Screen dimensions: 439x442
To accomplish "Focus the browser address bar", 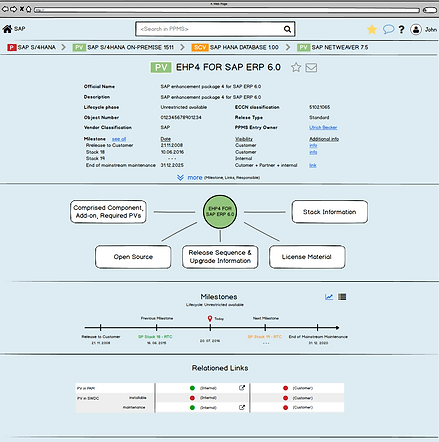I will point(227,10).
